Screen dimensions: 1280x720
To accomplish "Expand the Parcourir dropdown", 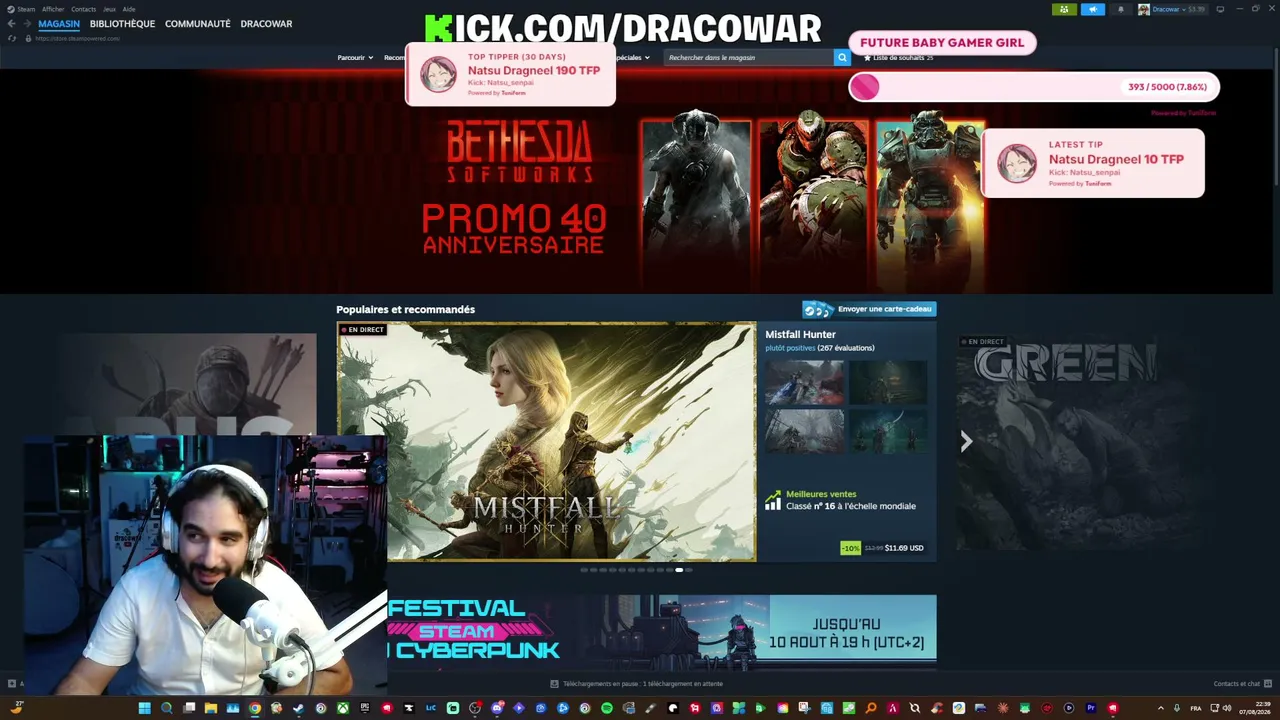I will click(355, 58).
